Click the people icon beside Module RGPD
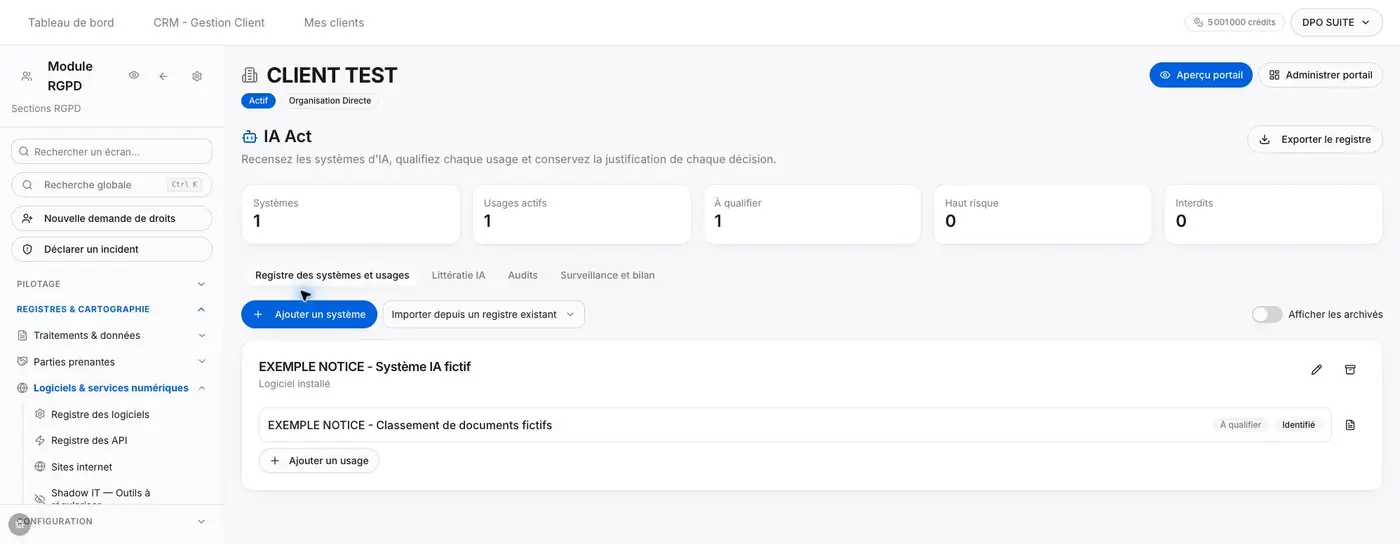The height and width of the screenshot is (544, 1400). point(26,76)
